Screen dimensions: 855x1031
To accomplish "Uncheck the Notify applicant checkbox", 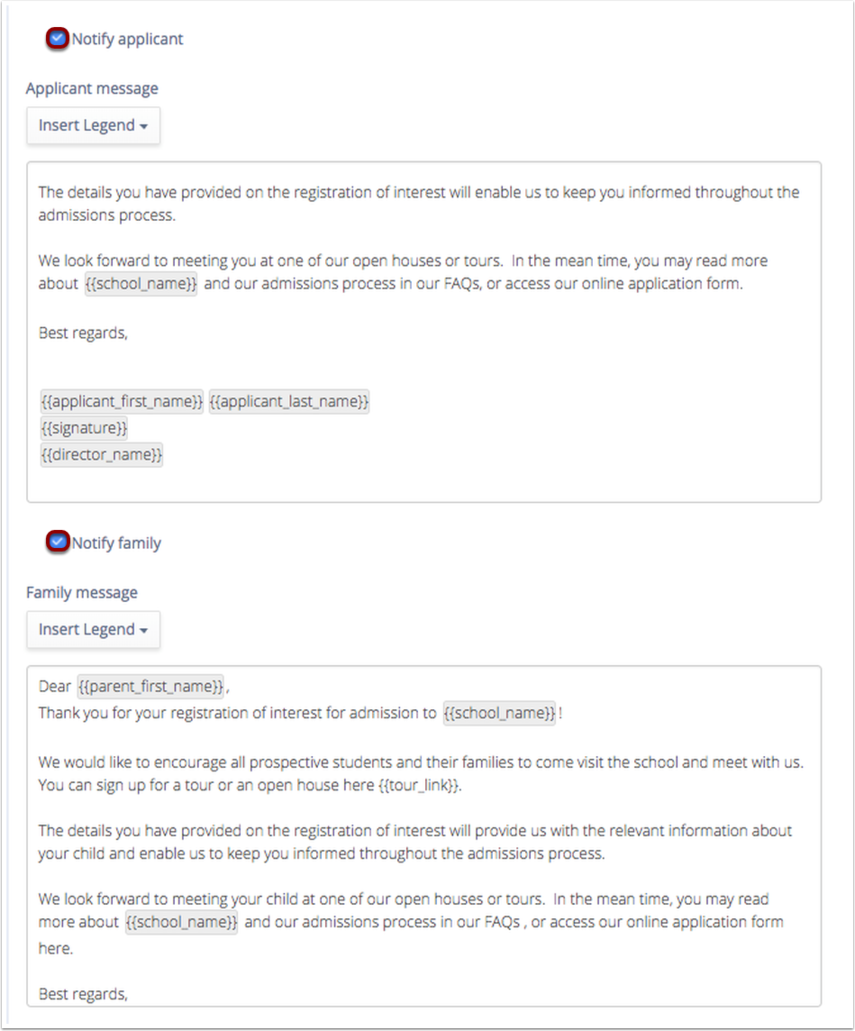I will 58,38.
